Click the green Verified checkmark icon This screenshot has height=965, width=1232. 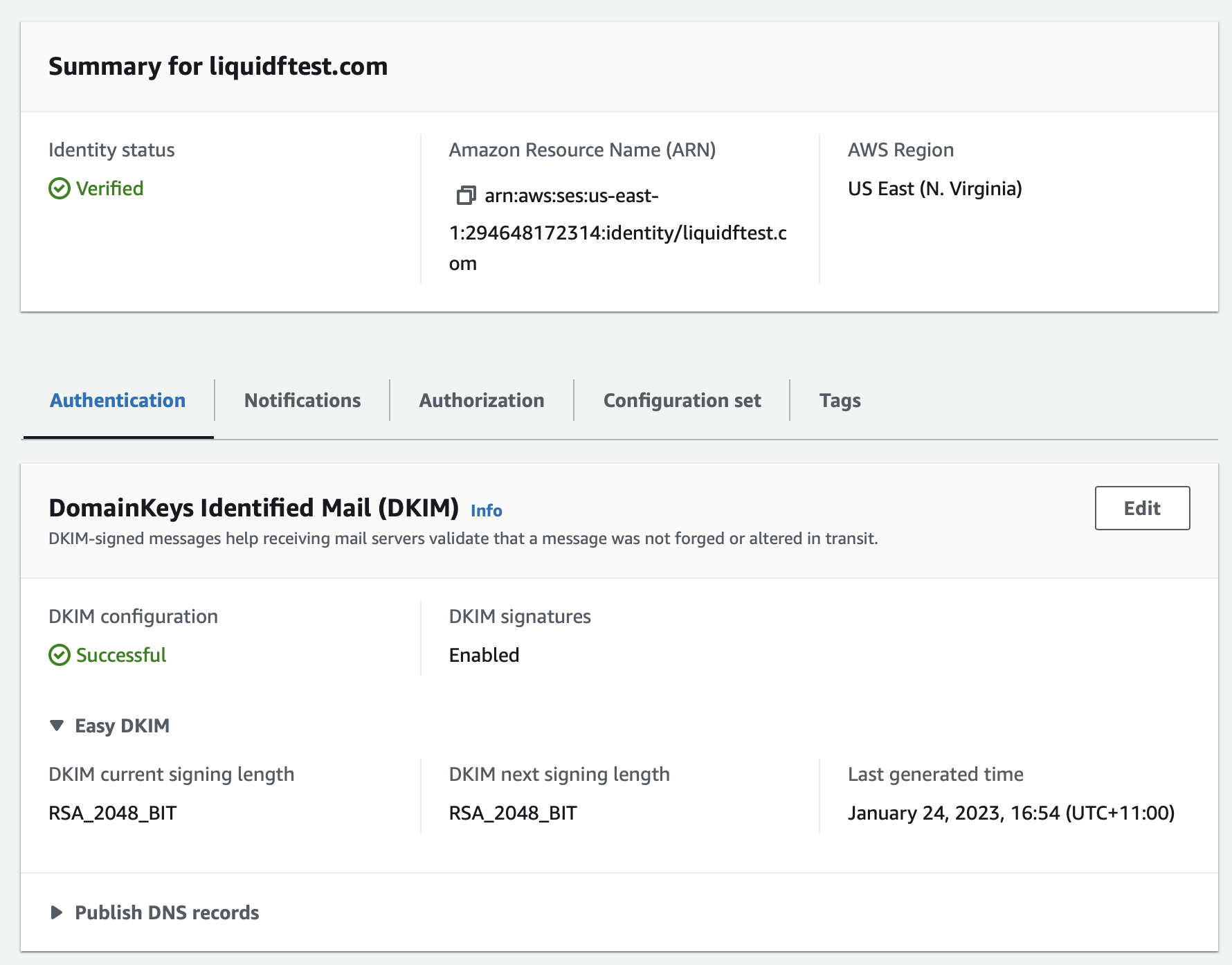58,187
